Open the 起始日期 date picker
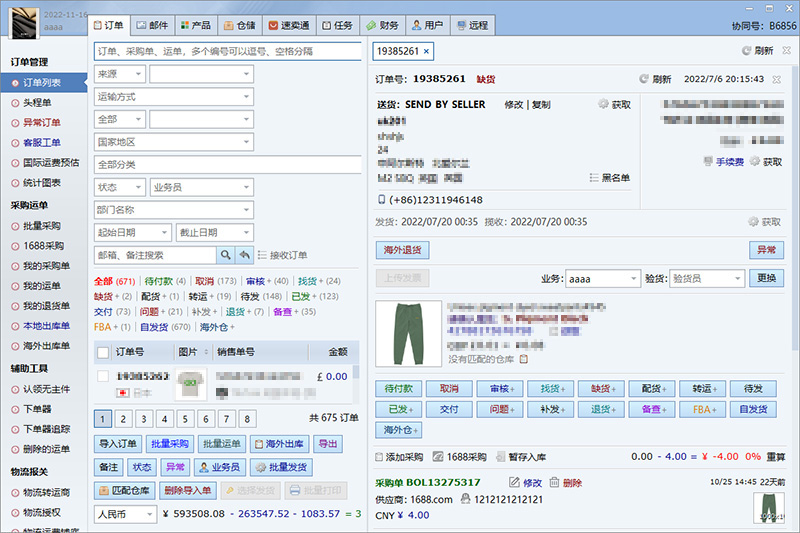The width and height of the screenshot is (800, 533). click(133, 232)
